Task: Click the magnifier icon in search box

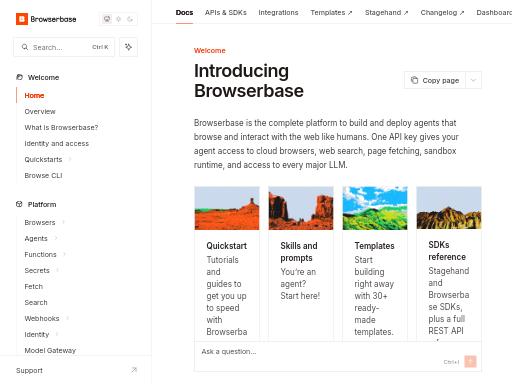Action: pos(25,47)
